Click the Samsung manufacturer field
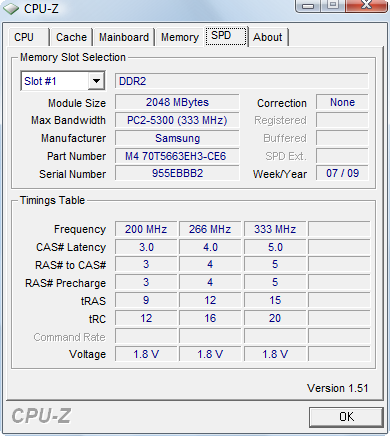This screenshot has height=436, width=390. pos(177,138)
